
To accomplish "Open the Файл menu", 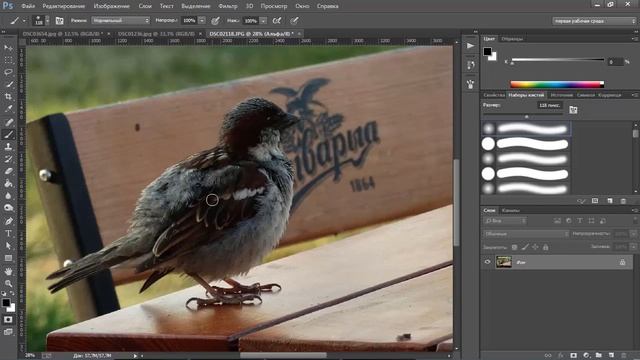I will (x=28, y=6).
